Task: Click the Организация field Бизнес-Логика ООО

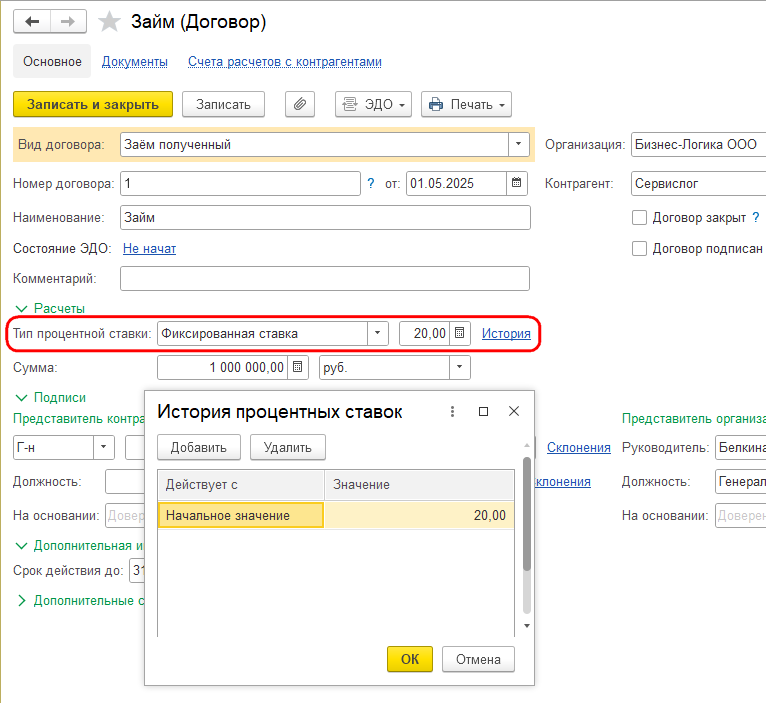Action: pos(699,145)
